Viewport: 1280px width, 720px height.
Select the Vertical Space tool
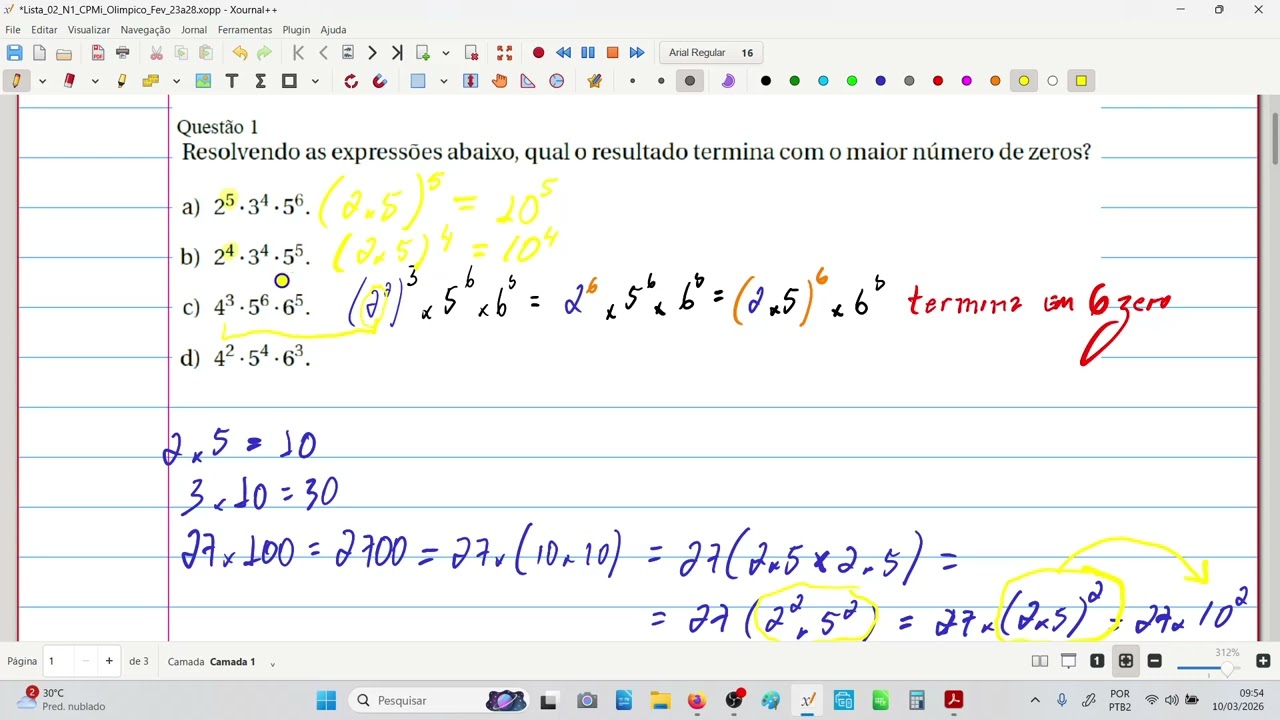[x=471, y=81]
